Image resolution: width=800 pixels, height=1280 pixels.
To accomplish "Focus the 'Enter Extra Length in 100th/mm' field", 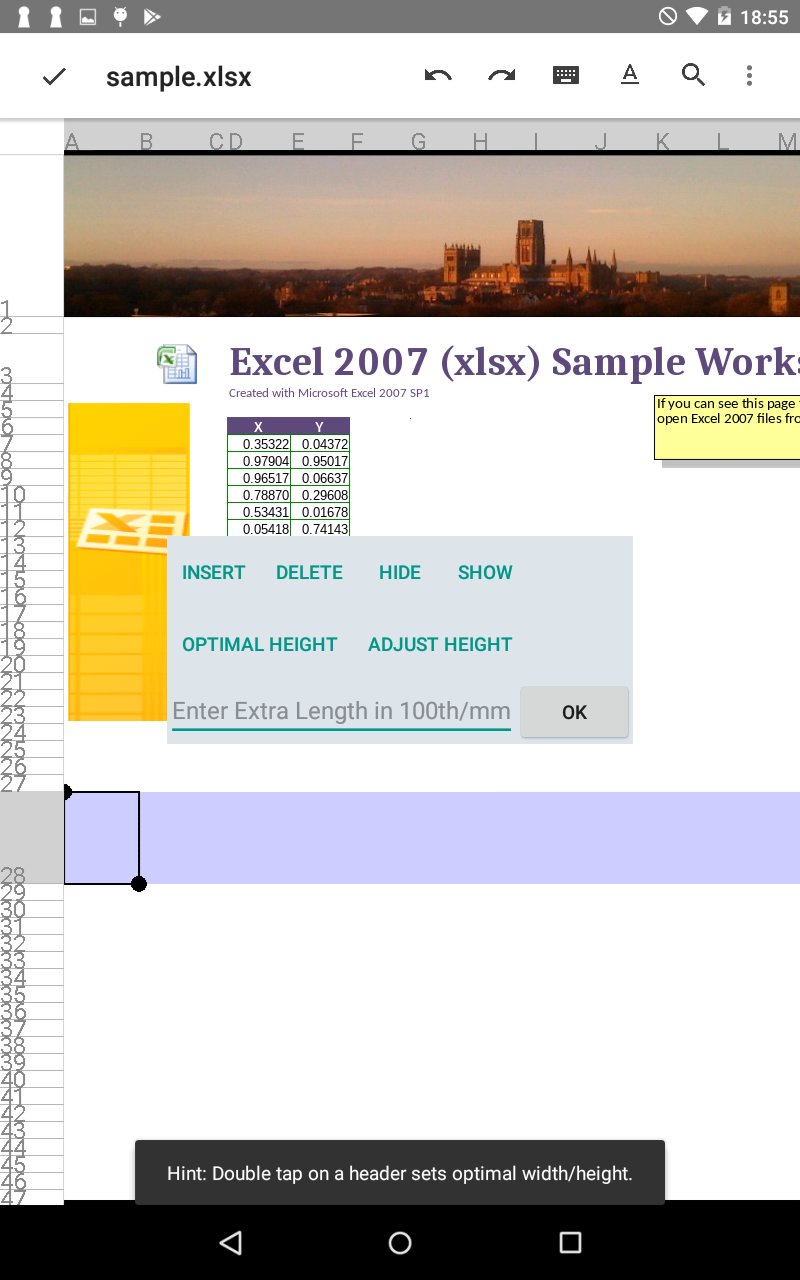I will tap(341, 711).
